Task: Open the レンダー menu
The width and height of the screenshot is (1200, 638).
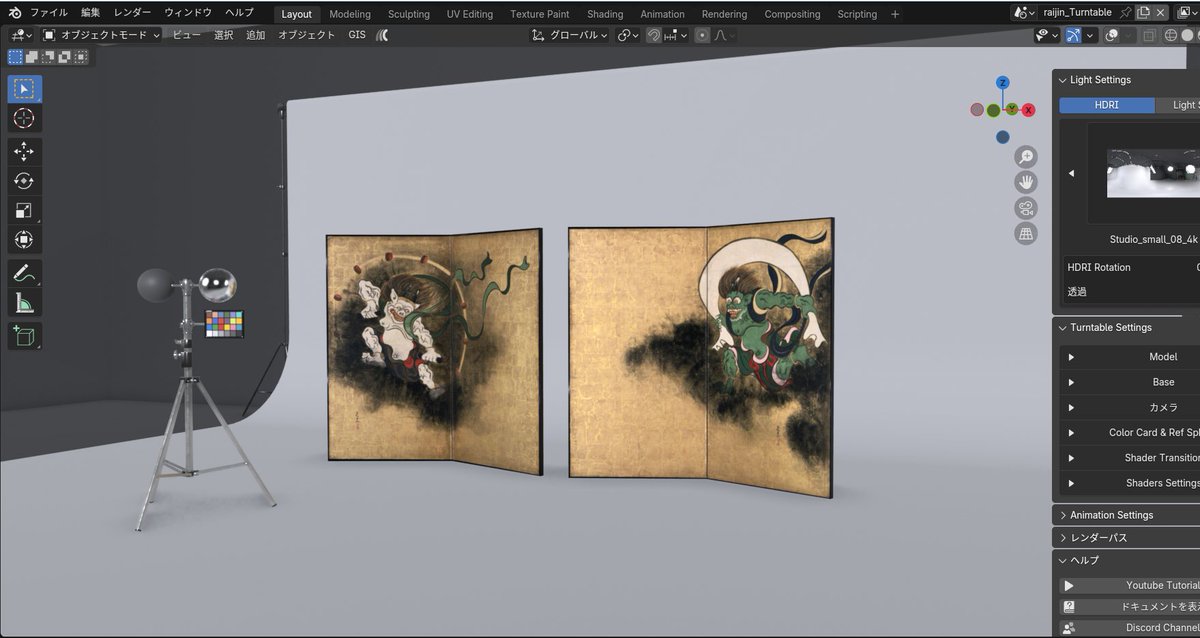Action: point(133,13)
